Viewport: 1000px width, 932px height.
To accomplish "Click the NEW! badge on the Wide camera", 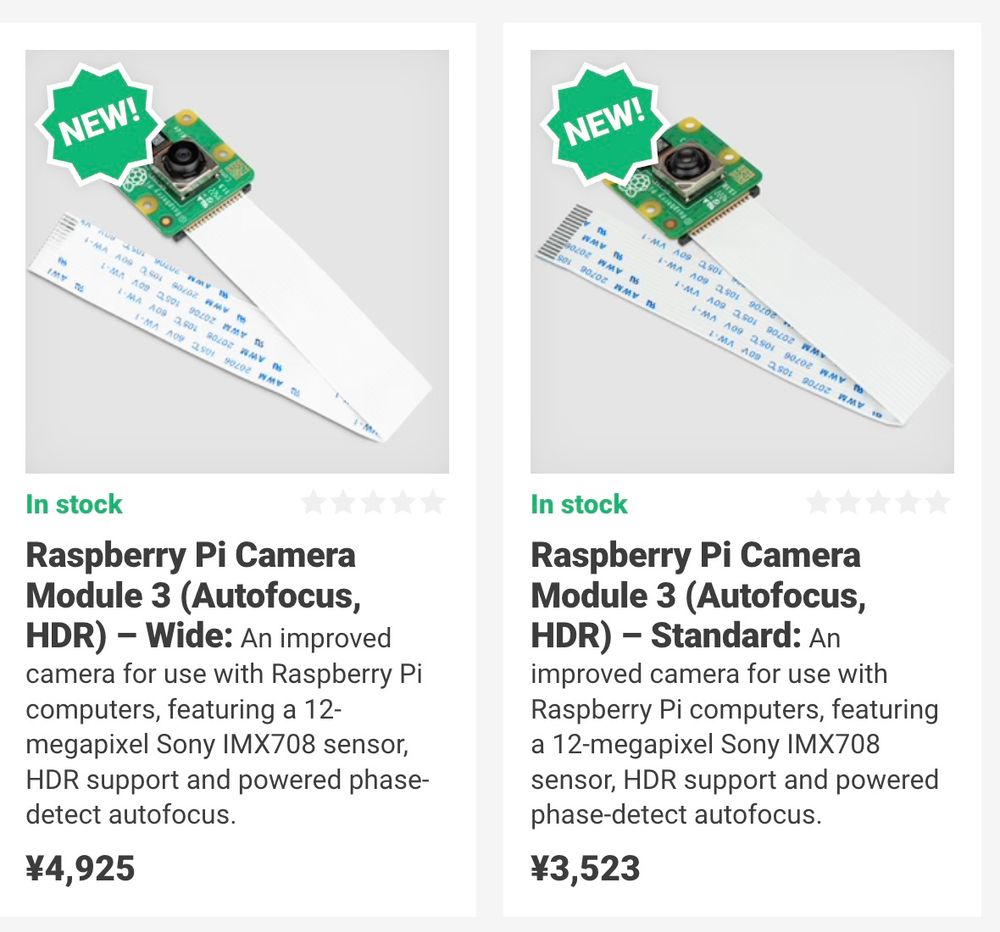I will [99, 123].
